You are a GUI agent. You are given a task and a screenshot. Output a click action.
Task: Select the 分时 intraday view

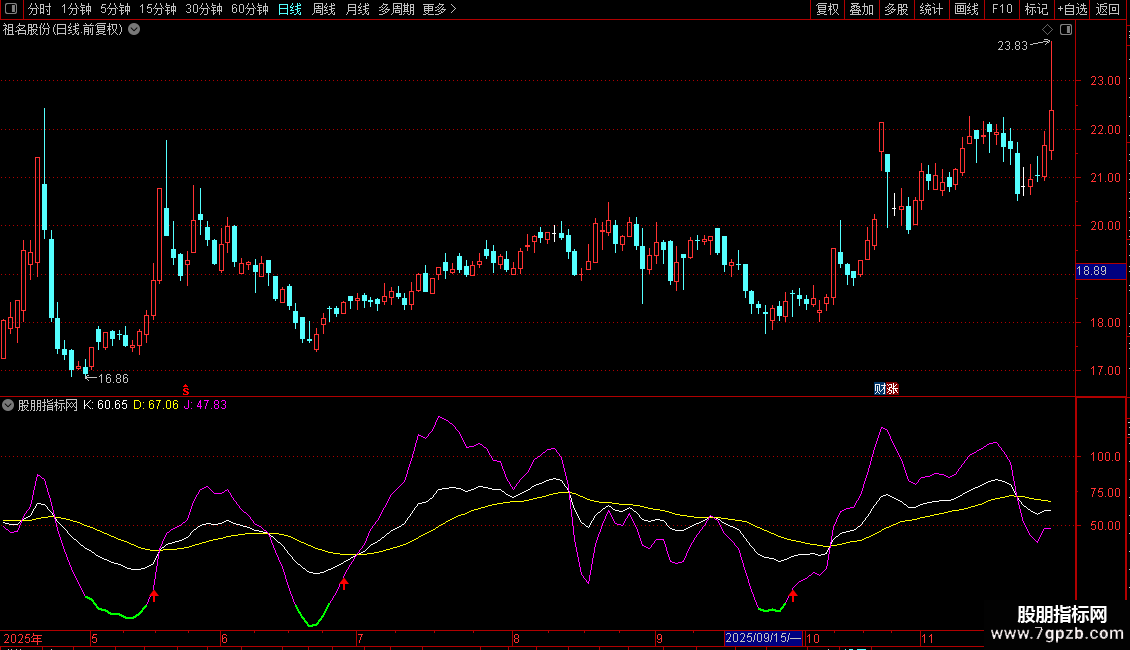click(x=39, y=9)
